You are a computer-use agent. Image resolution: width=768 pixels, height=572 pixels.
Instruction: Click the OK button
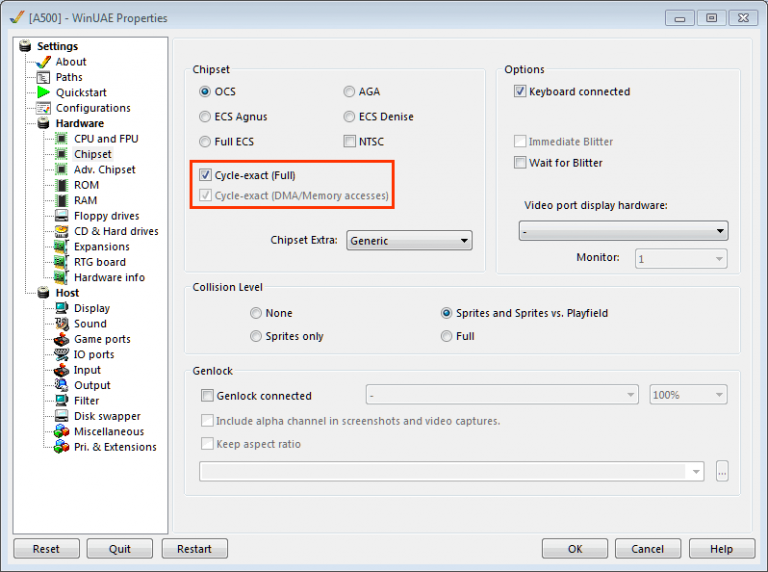(x=574, y=549)
